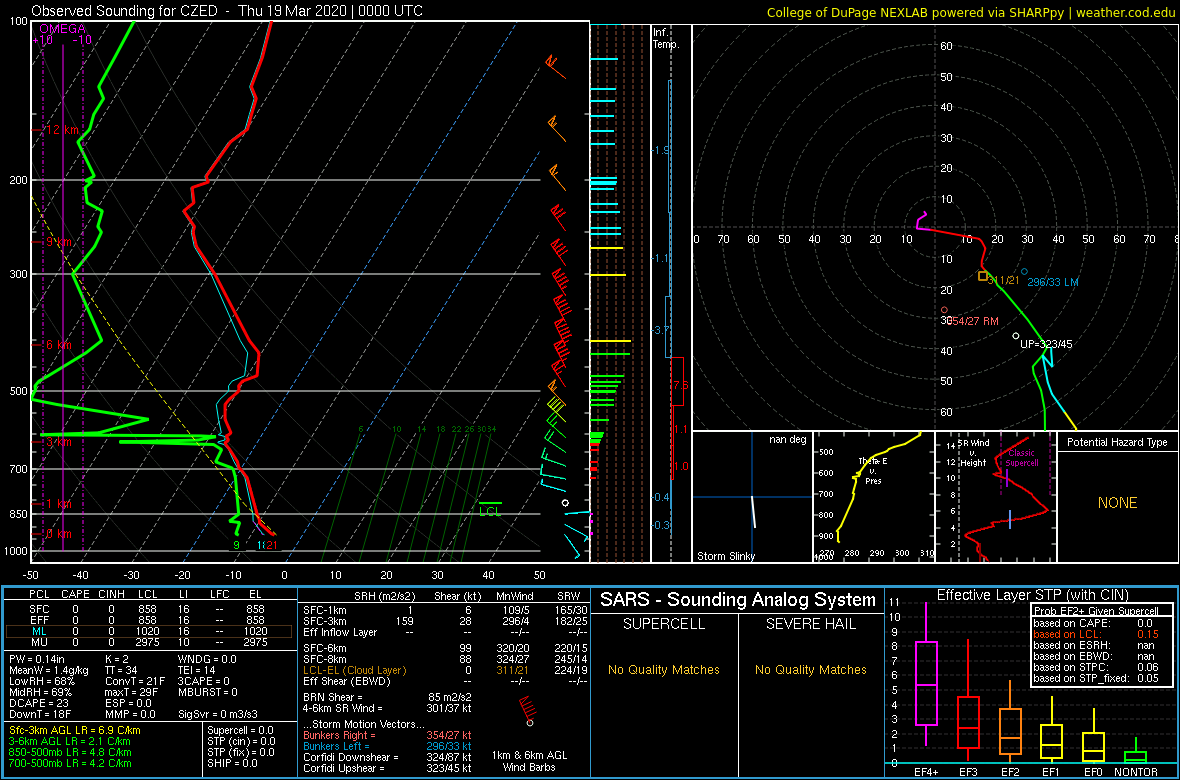
Task: Click the CAPE column header
Action: [75, 595]
